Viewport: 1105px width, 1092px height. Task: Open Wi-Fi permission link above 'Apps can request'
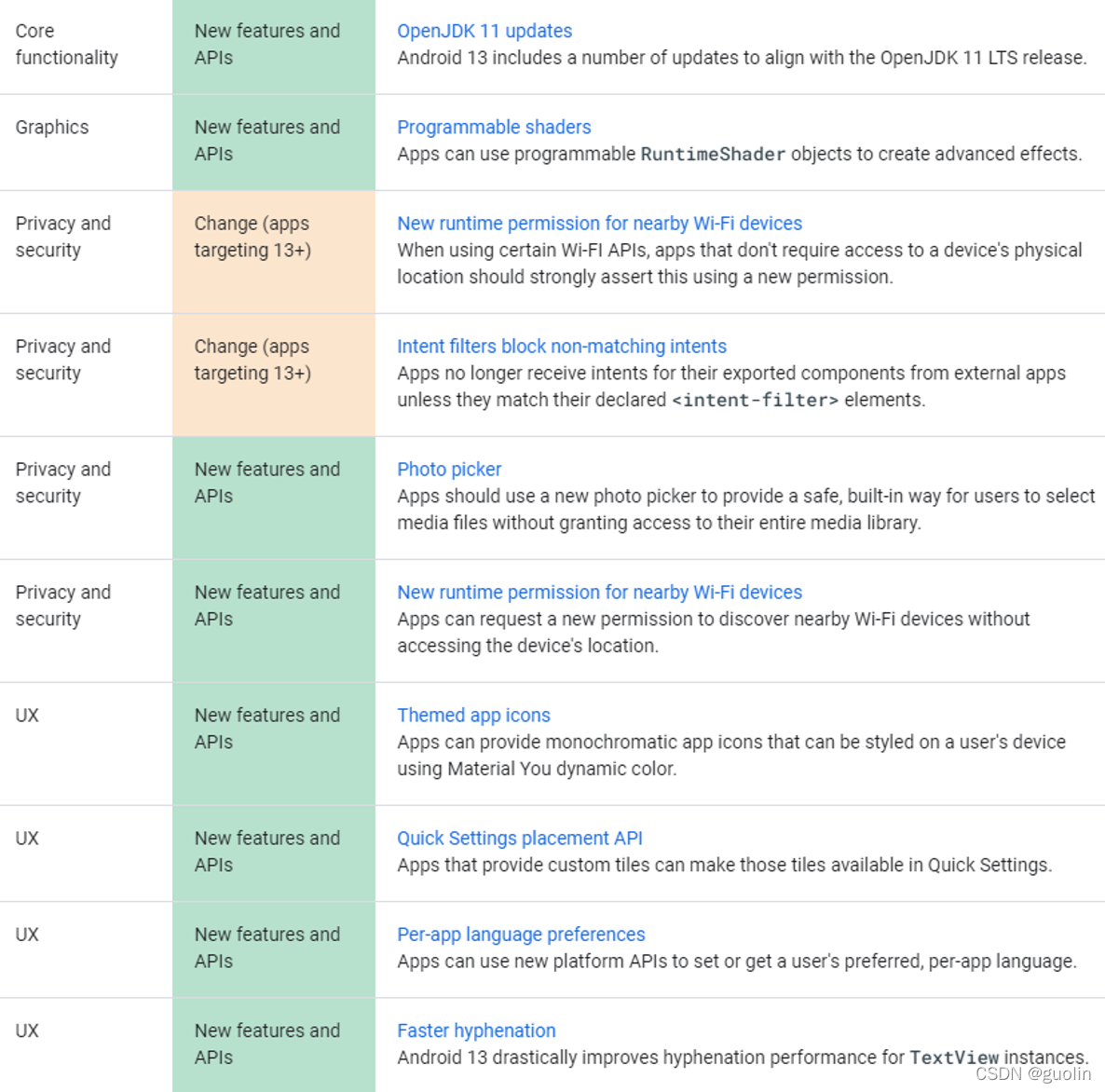600,593
